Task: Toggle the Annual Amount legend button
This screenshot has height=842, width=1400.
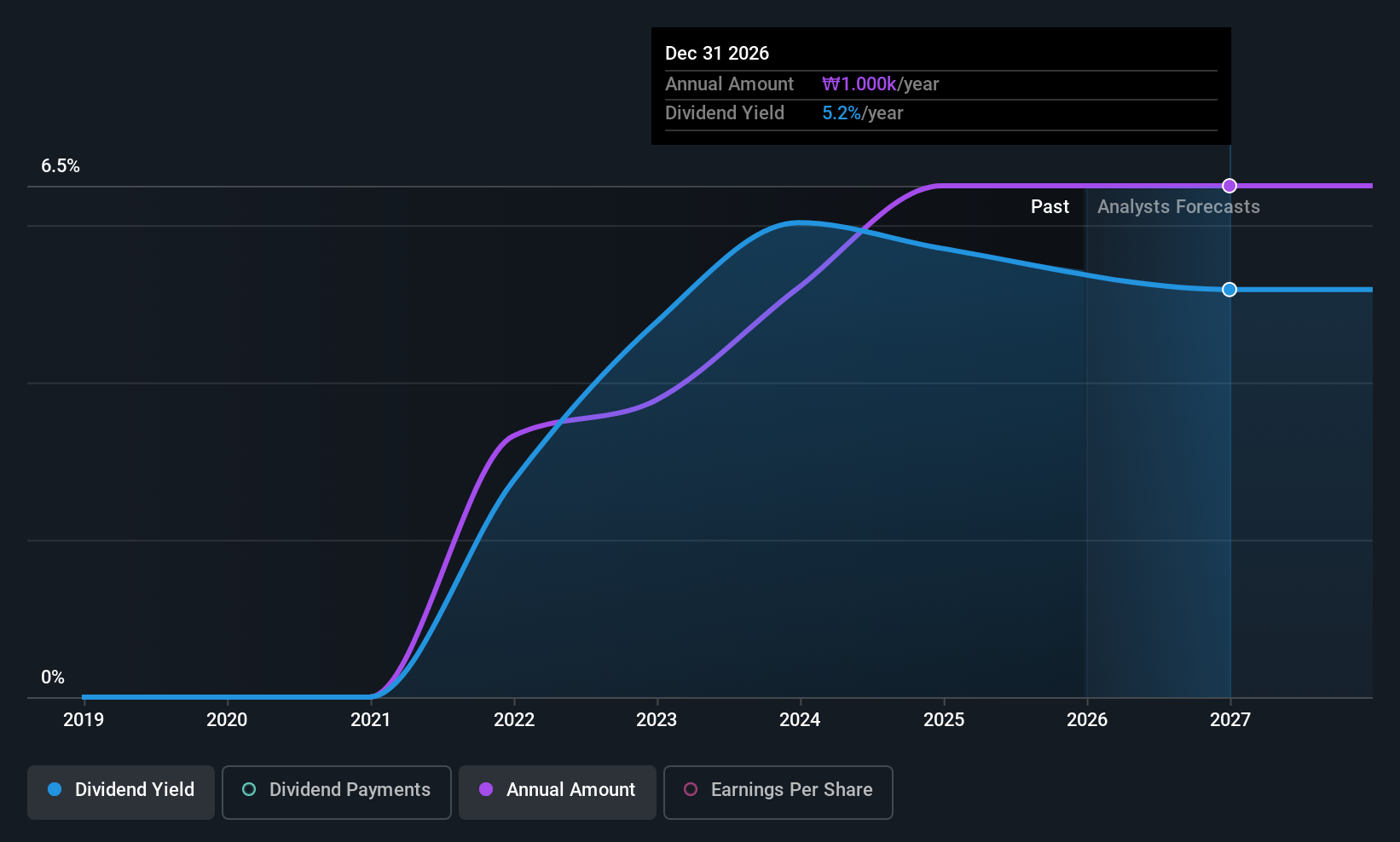Action: pos(558,793)
